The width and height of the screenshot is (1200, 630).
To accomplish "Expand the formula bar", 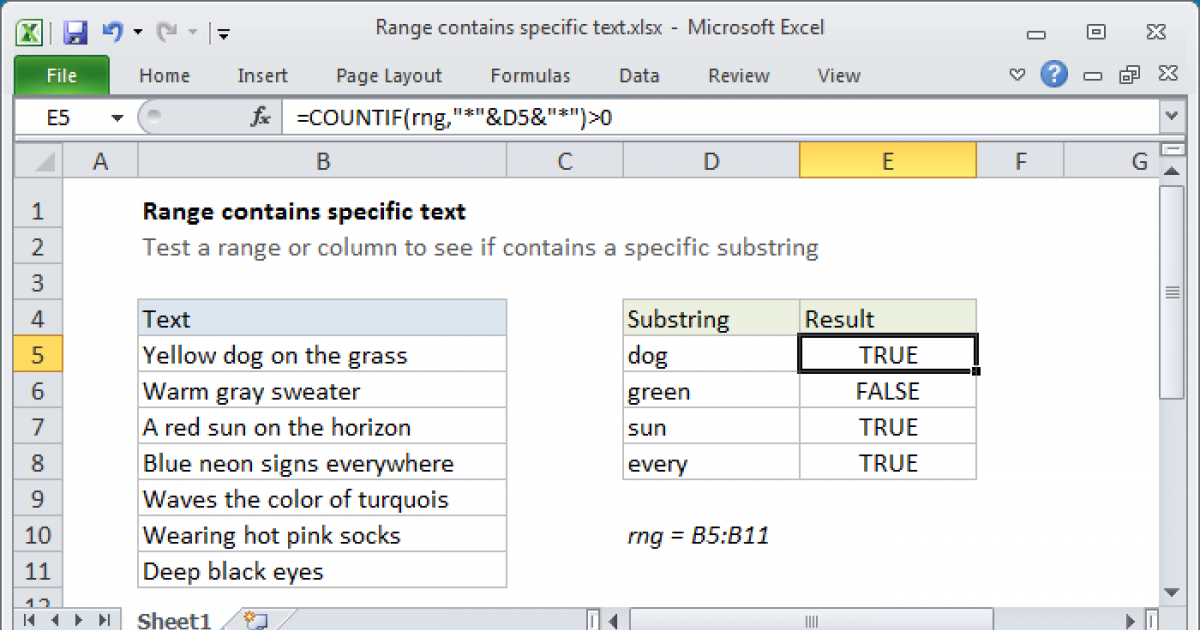I will [x=1171, y=117].
